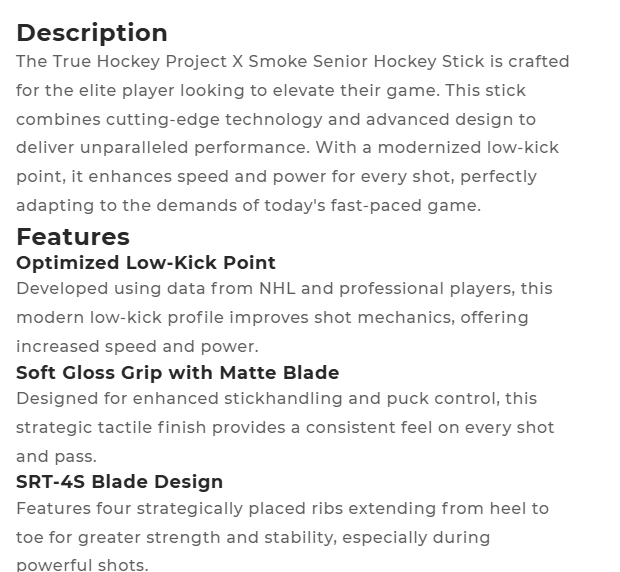Click the SRT-4S Blade Design subheading
The width and height of the screenshot is (620, 572).
pyautogui.click(x=119, y=482)
